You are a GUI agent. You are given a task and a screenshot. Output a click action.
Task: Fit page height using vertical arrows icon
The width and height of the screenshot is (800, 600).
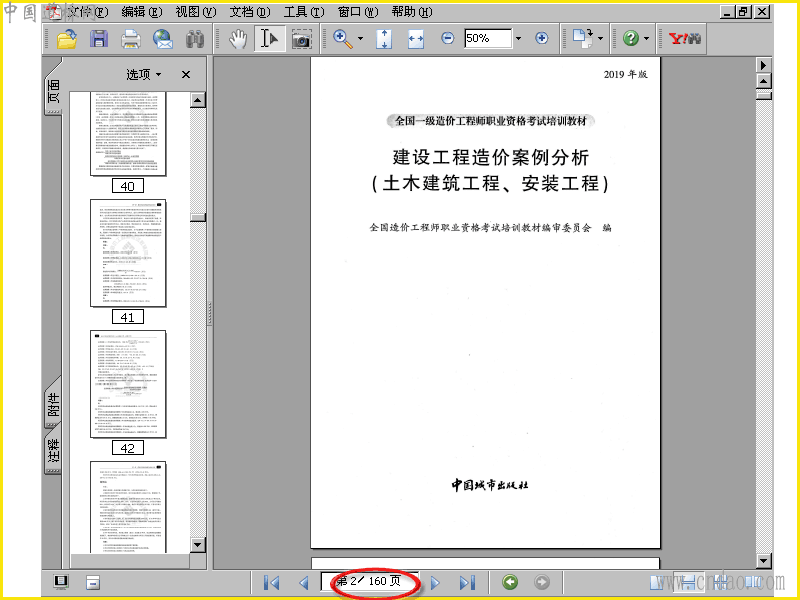[x=384, y=39]
